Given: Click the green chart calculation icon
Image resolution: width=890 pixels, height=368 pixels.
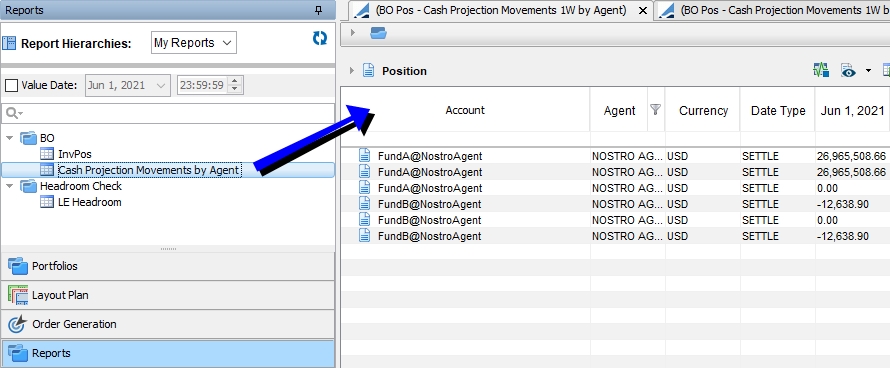Looking at the screenshot, I should click(x=821, y=70).
